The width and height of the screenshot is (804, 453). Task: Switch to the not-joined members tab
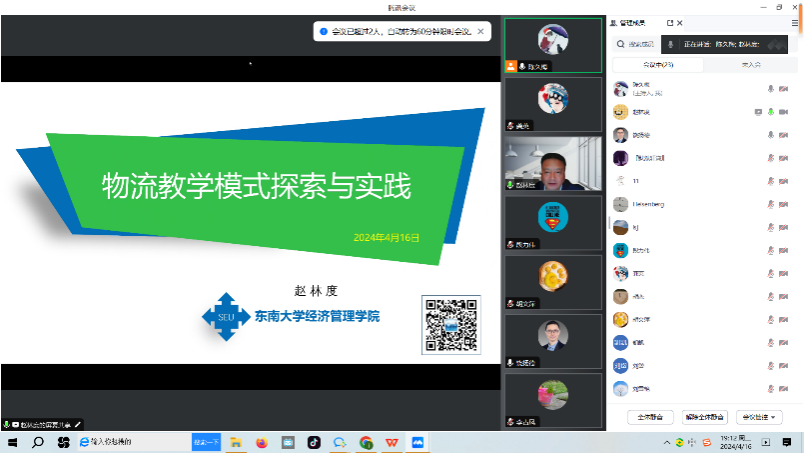coord(750,64)
